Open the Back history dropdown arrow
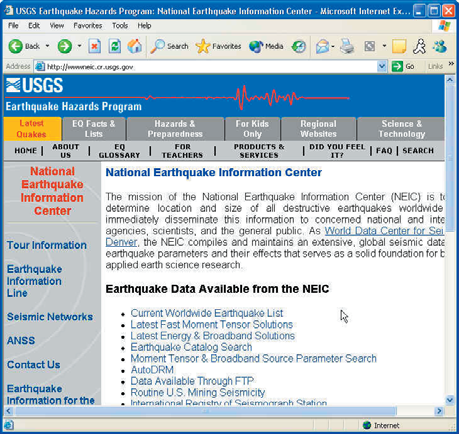Image resolution: width=459 pixels, height=434 pixels. point(47,46)
